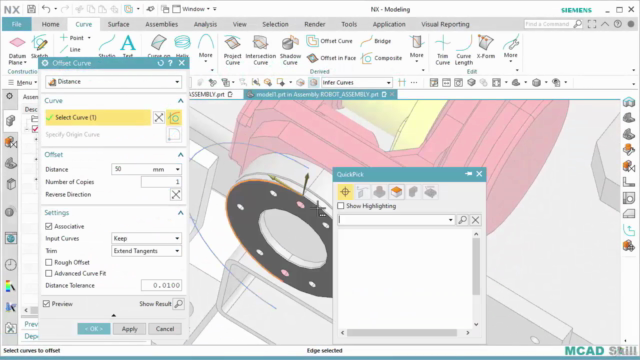The width and height of the screenshot is (640, 360).
Task: Select the Intersection Curve tool
Action: (x=260, y=50)
